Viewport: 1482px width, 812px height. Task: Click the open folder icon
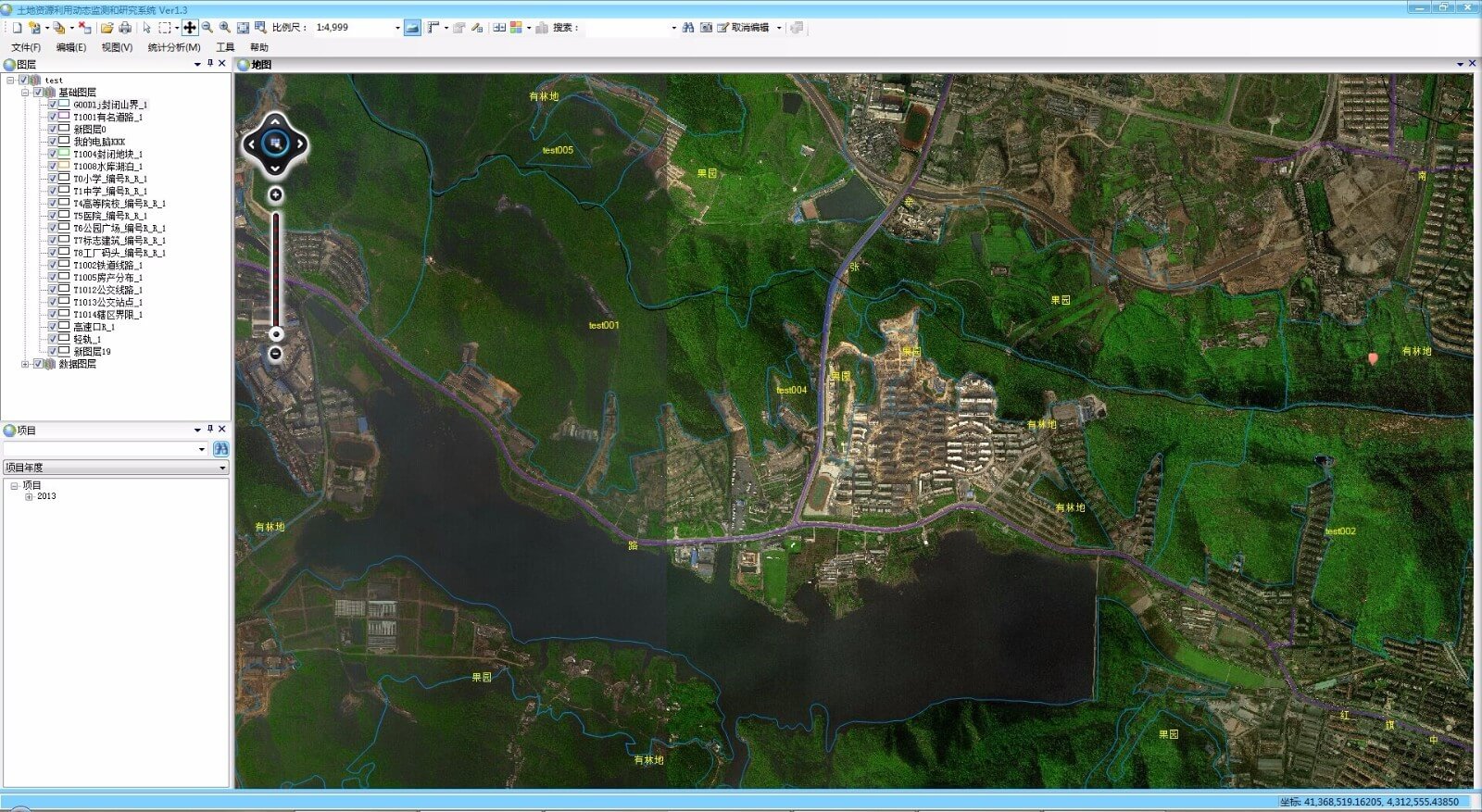coord(107,28)
